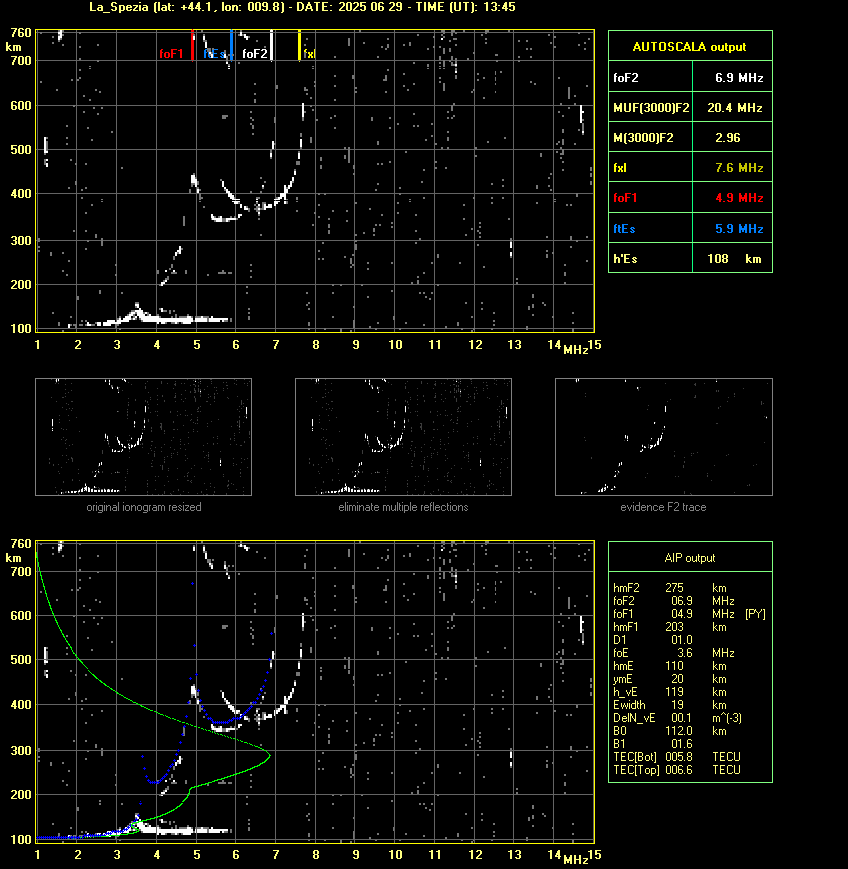The width and height of the screenshot is (848, 869).
Task: Click the TEC[Bot] 005.8 TECU row
Action: tap(677, 756)
